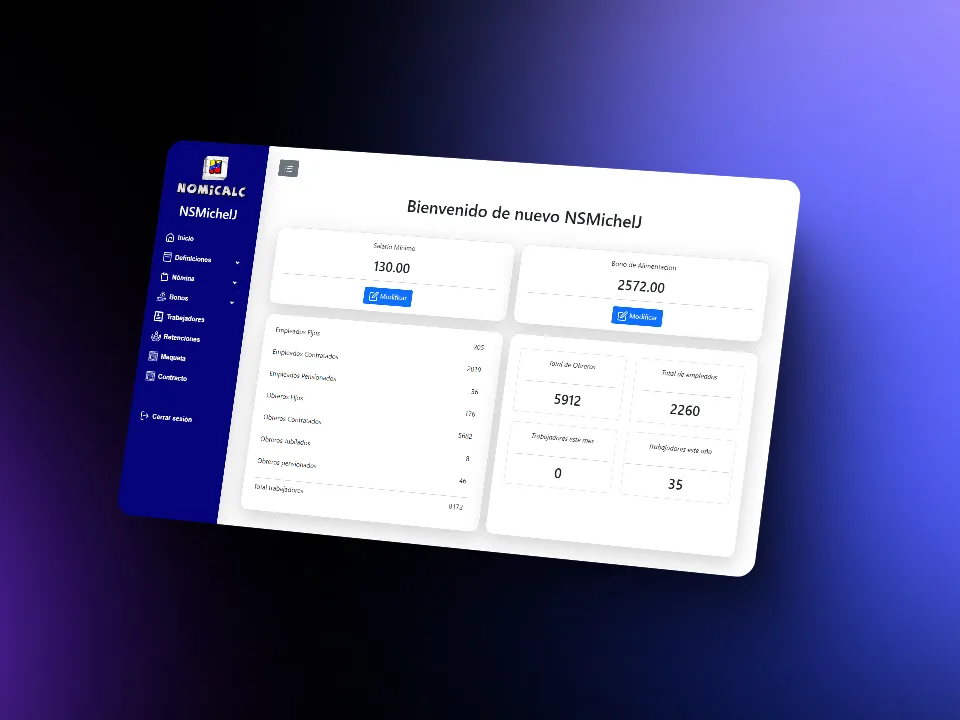Image resolution: width=960 pixels, height=720 pixels.
Task: Expand the Bonos chevron arrow
Action: pos(232,302)
